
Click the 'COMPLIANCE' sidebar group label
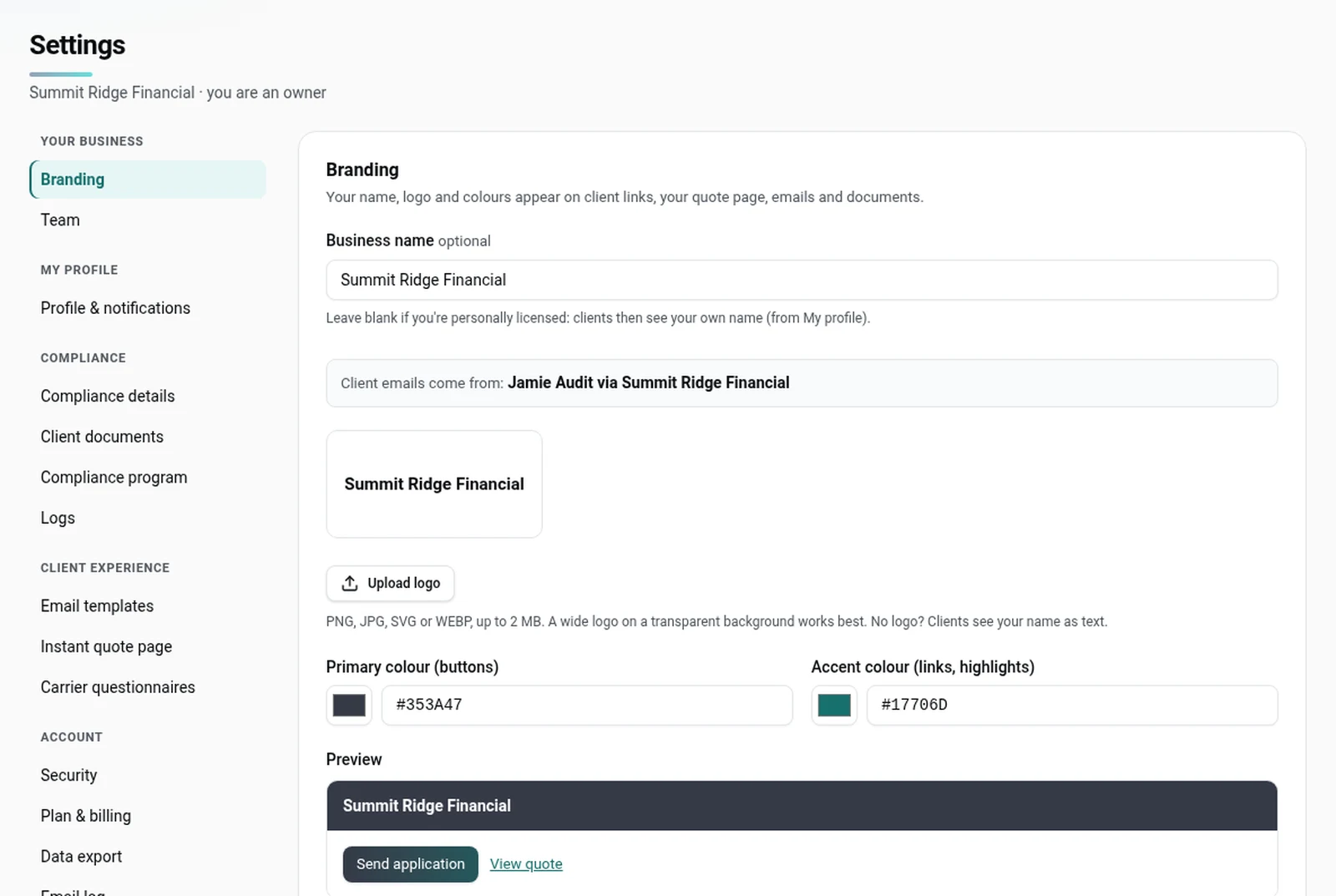(83, 358)
